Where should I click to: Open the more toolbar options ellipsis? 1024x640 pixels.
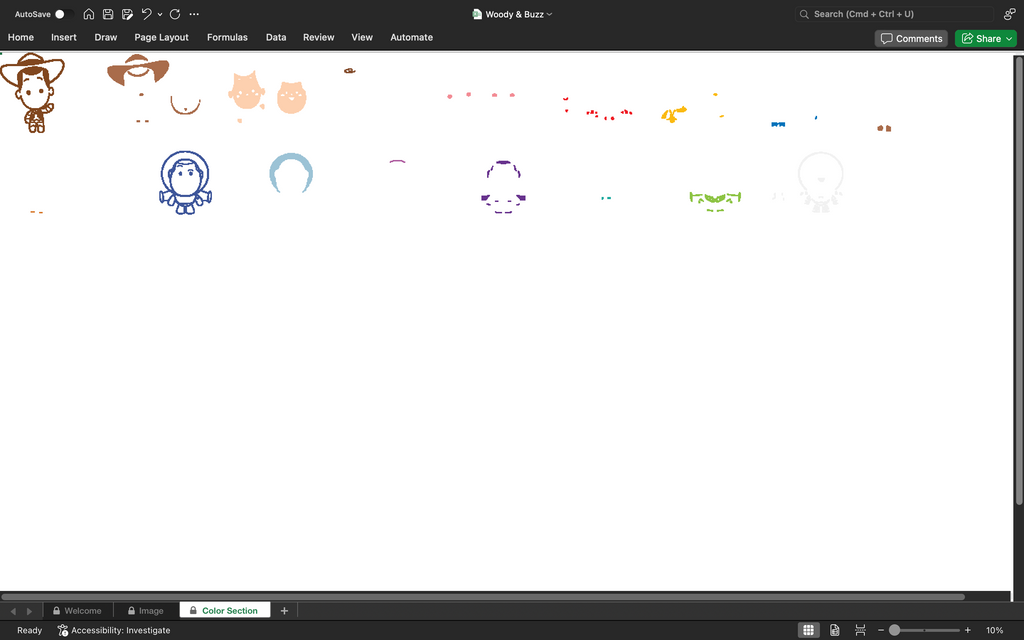point(194,14)
